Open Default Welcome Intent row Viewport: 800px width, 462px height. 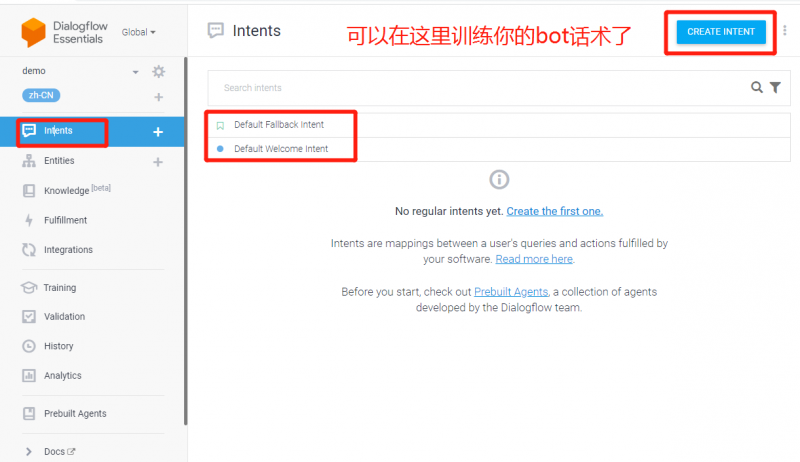tap(498, 149)
